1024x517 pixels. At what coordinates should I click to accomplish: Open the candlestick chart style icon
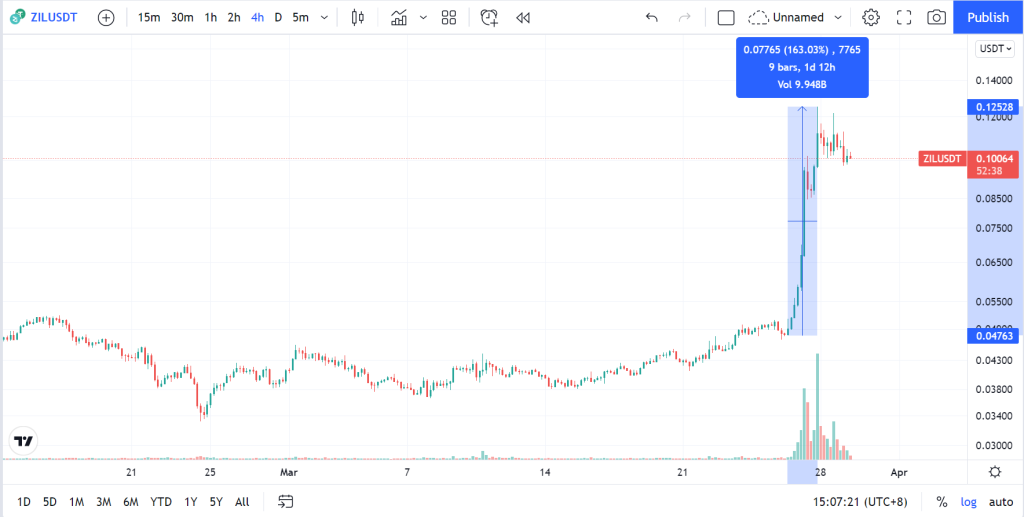pos(357,18)
